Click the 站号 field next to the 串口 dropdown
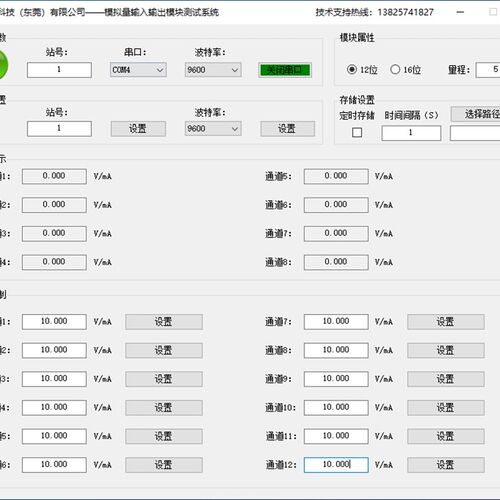 [x=59, y=70]
